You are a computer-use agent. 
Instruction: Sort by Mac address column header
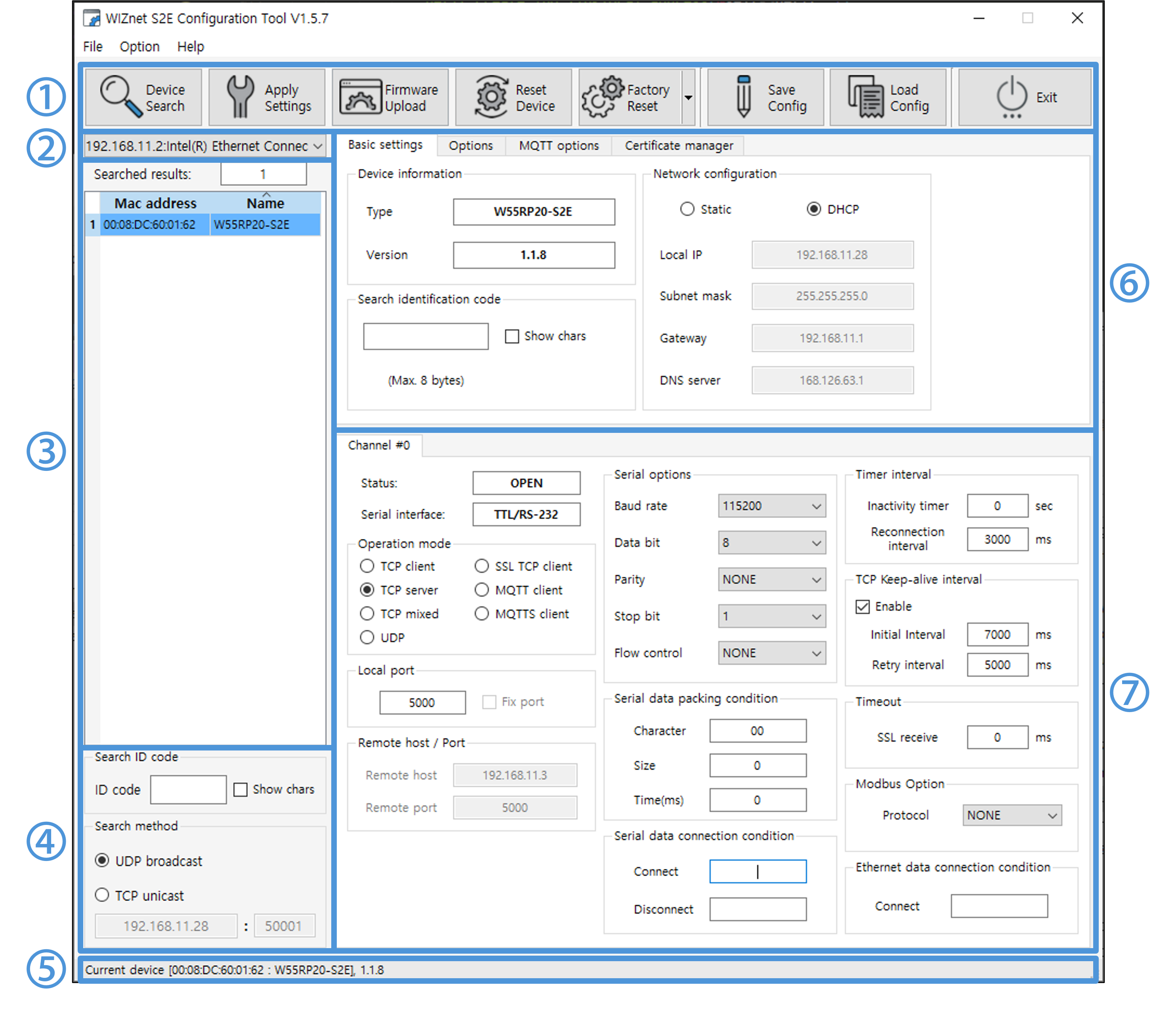point(155,203)
